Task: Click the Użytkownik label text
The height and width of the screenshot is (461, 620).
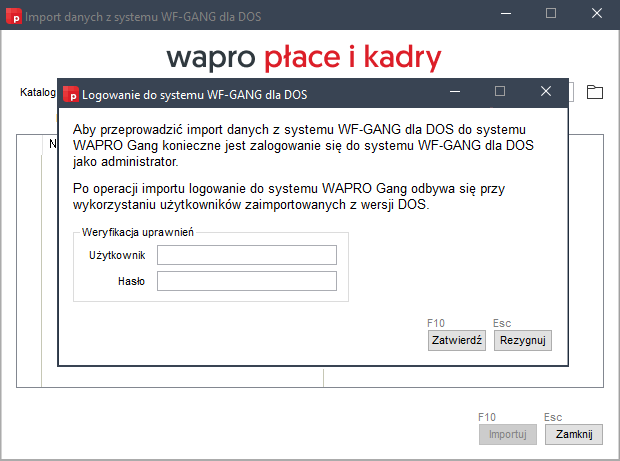Action: click(x=117, y=255)
